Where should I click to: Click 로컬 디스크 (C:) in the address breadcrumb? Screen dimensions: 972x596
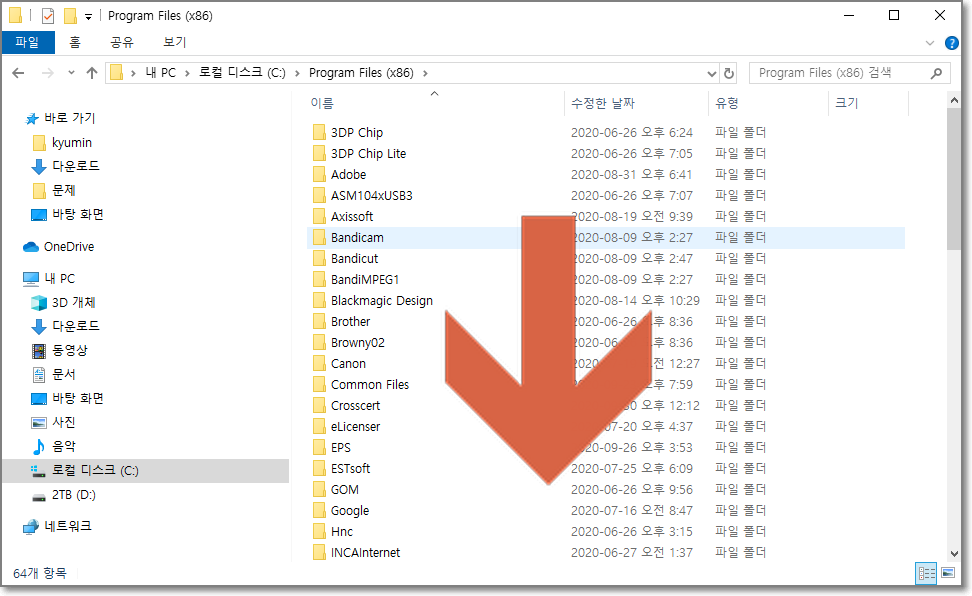pyautogui.click(x=242, y=73)
